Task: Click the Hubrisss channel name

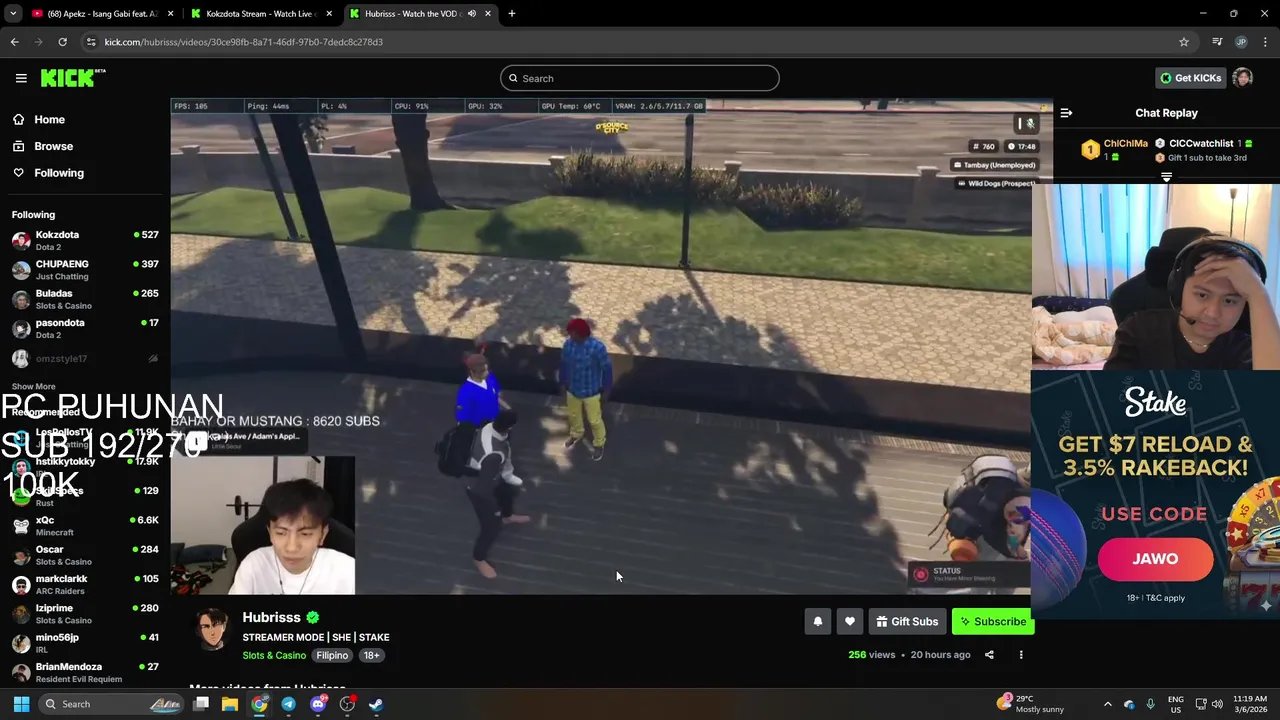Action: (271, 617)
